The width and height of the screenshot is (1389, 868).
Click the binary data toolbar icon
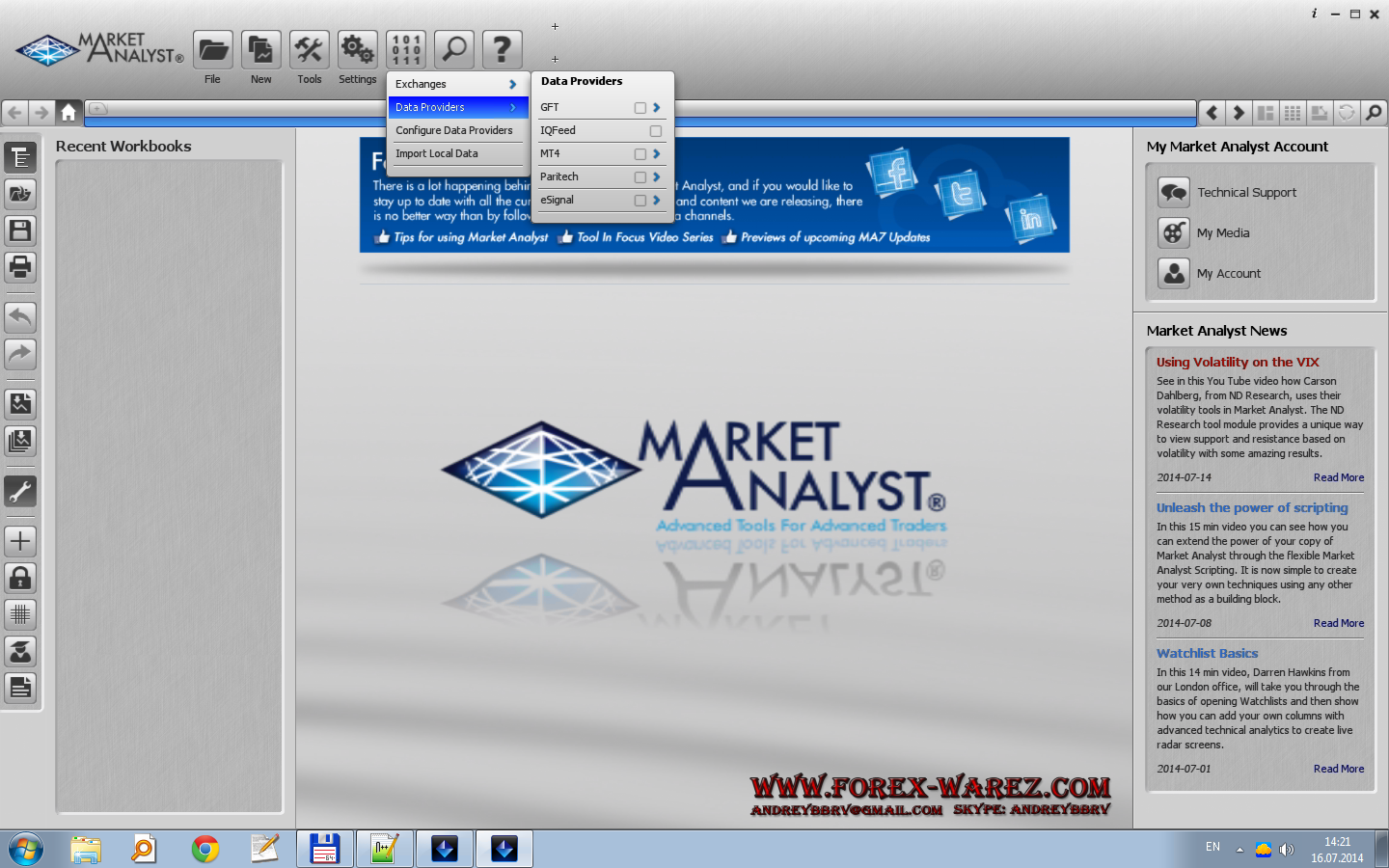[406, 50]
